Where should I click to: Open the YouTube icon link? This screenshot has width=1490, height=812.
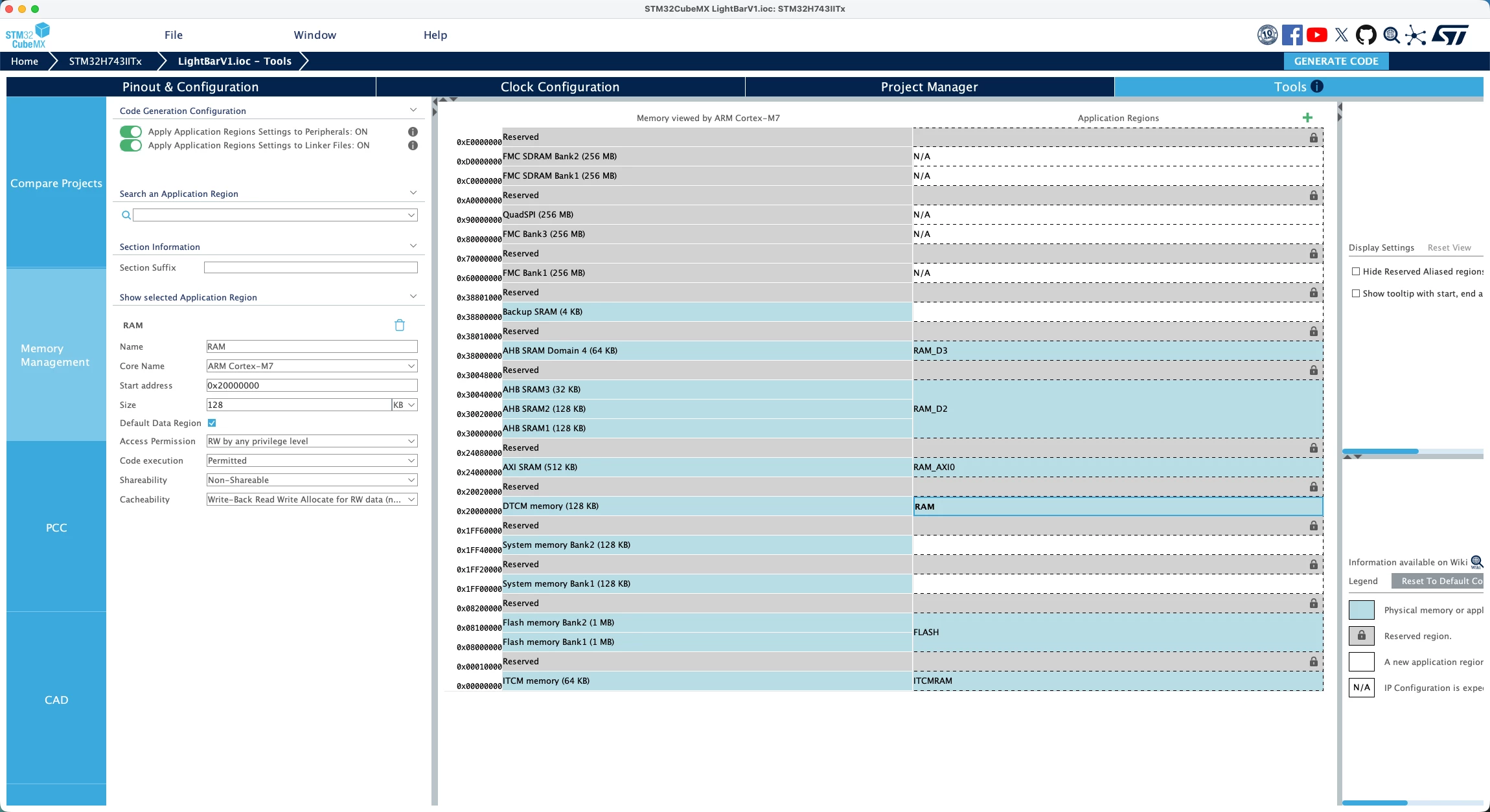click(1317, 35)
